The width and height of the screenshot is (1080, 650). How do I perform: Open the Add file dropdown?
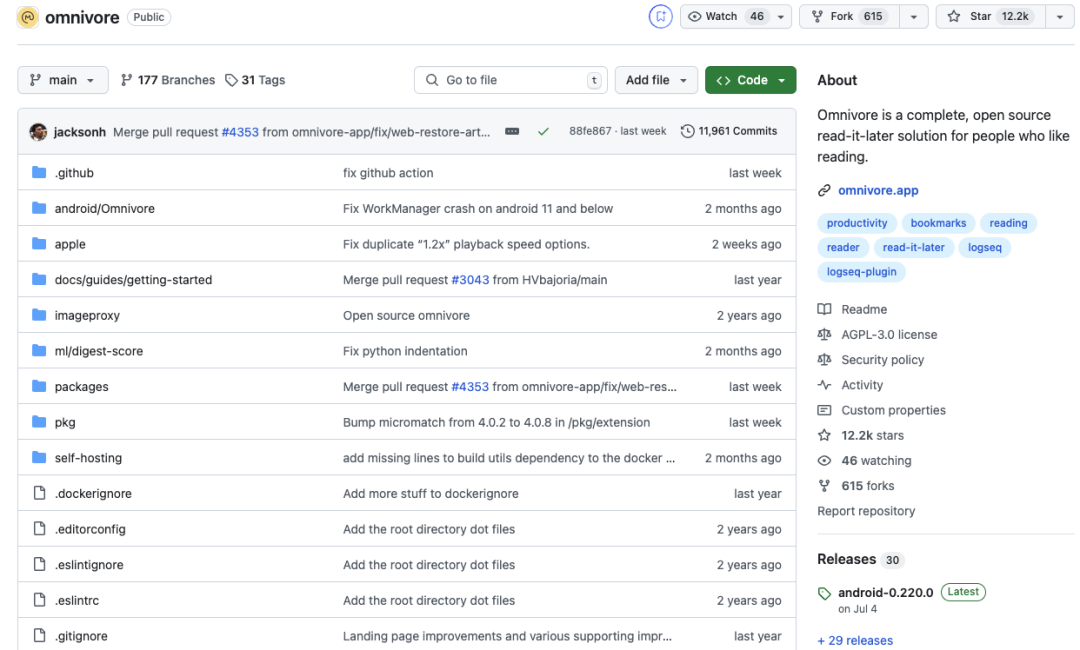(656, 80)
